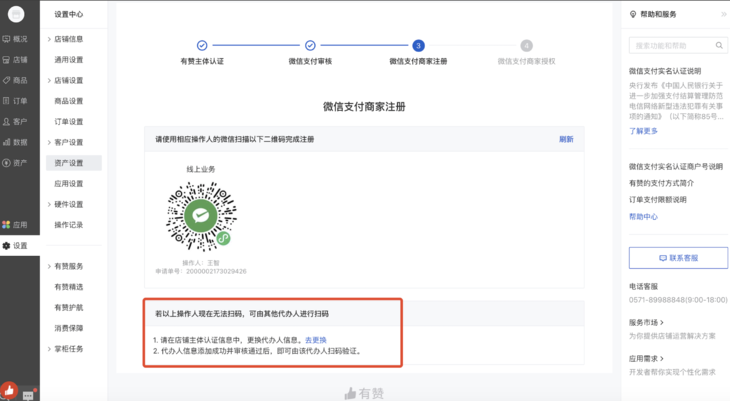Open 订单支付限额说明 article
This screenshot has height=401, width=730.
point(657,199)
